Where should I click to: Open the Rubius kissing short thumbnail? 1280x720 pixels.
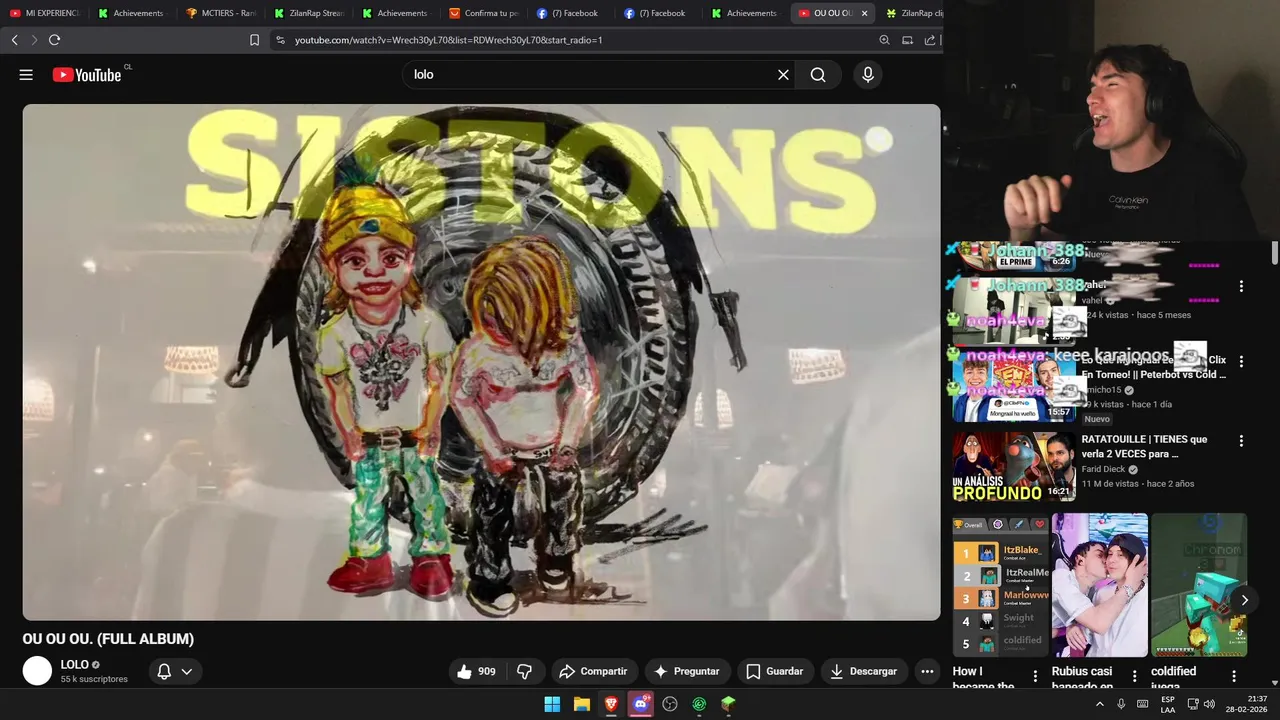point(1099,585)
